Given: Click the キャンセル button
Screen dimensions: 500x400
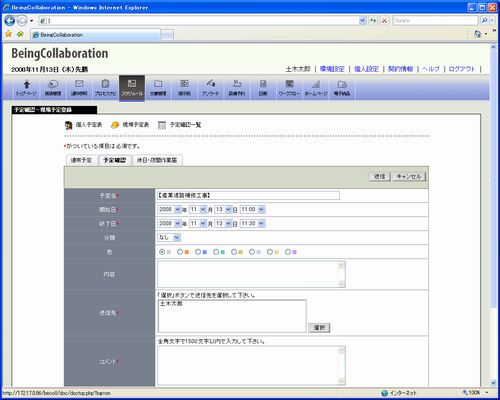Looking at the screenshot, I should coord(409,177).
